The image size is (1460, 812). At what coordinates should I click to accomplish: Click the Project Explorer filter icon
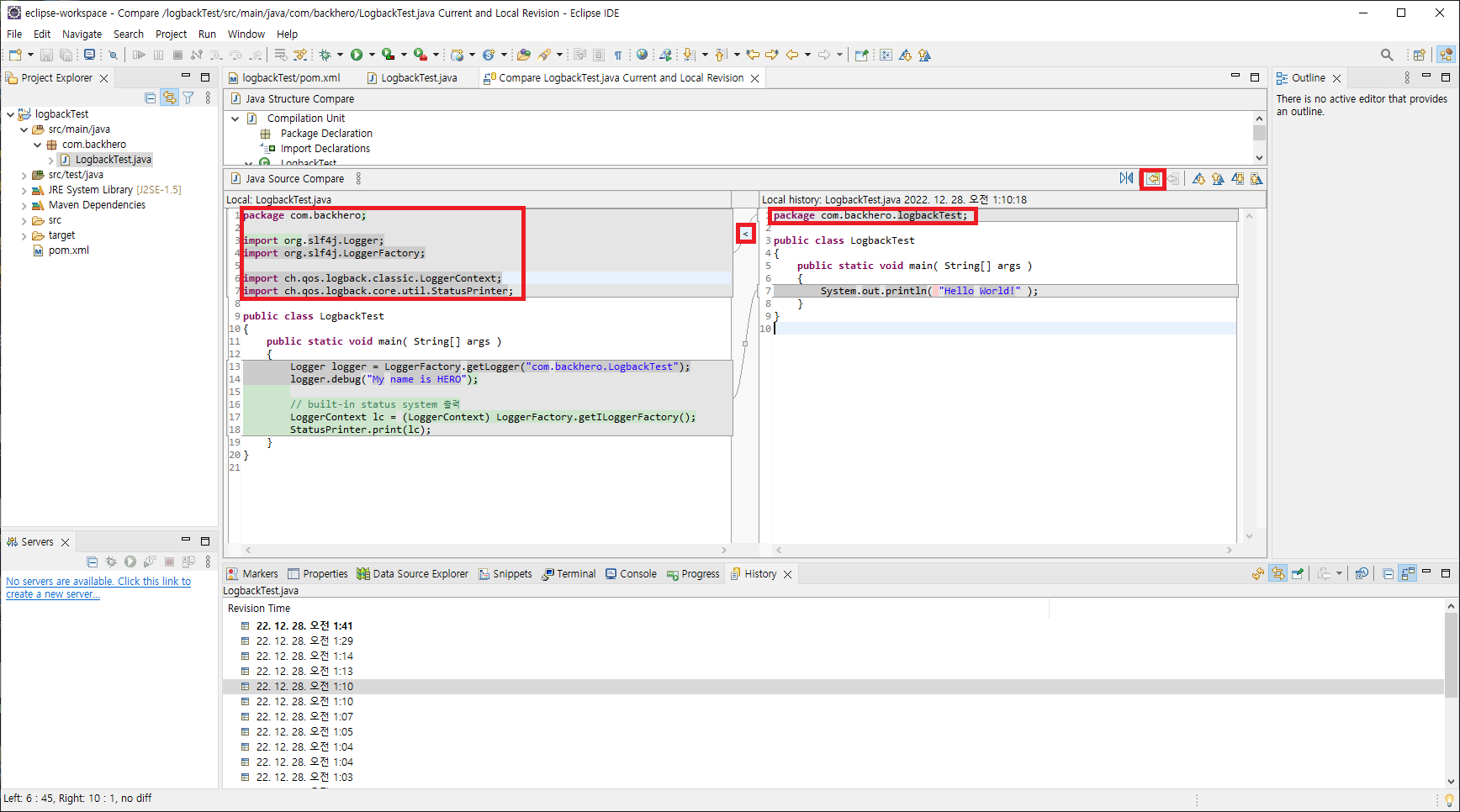tap(188, 98)
